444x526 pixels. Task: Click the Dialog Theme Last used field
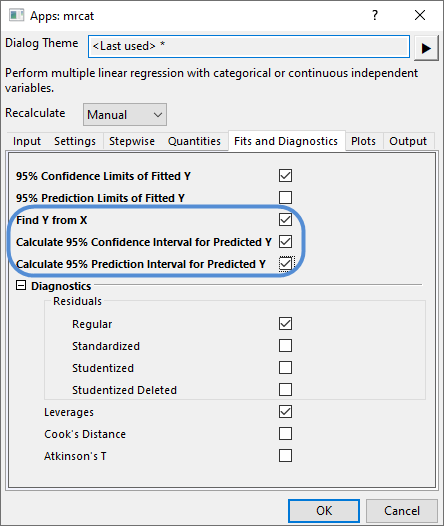249,46
